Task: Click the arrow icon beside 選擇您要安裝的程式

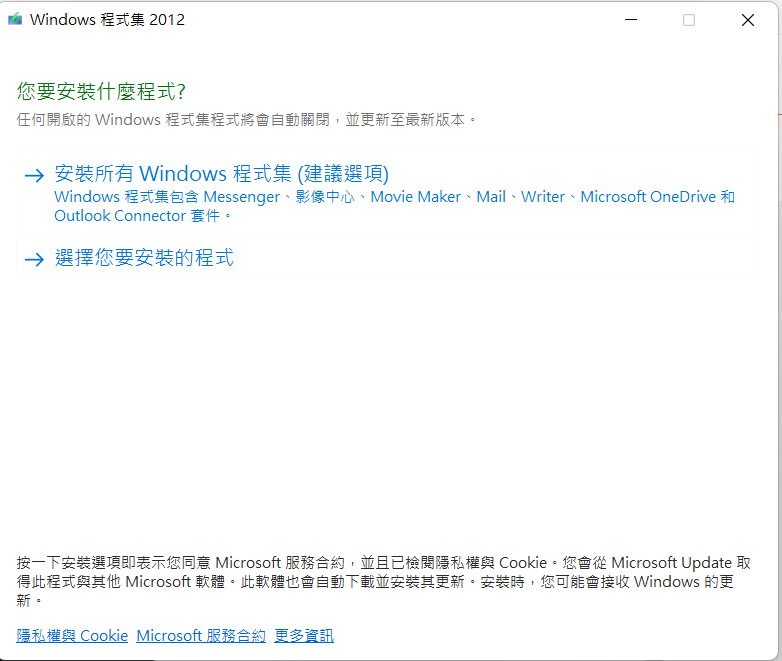Action: click(x=34, y=259)
